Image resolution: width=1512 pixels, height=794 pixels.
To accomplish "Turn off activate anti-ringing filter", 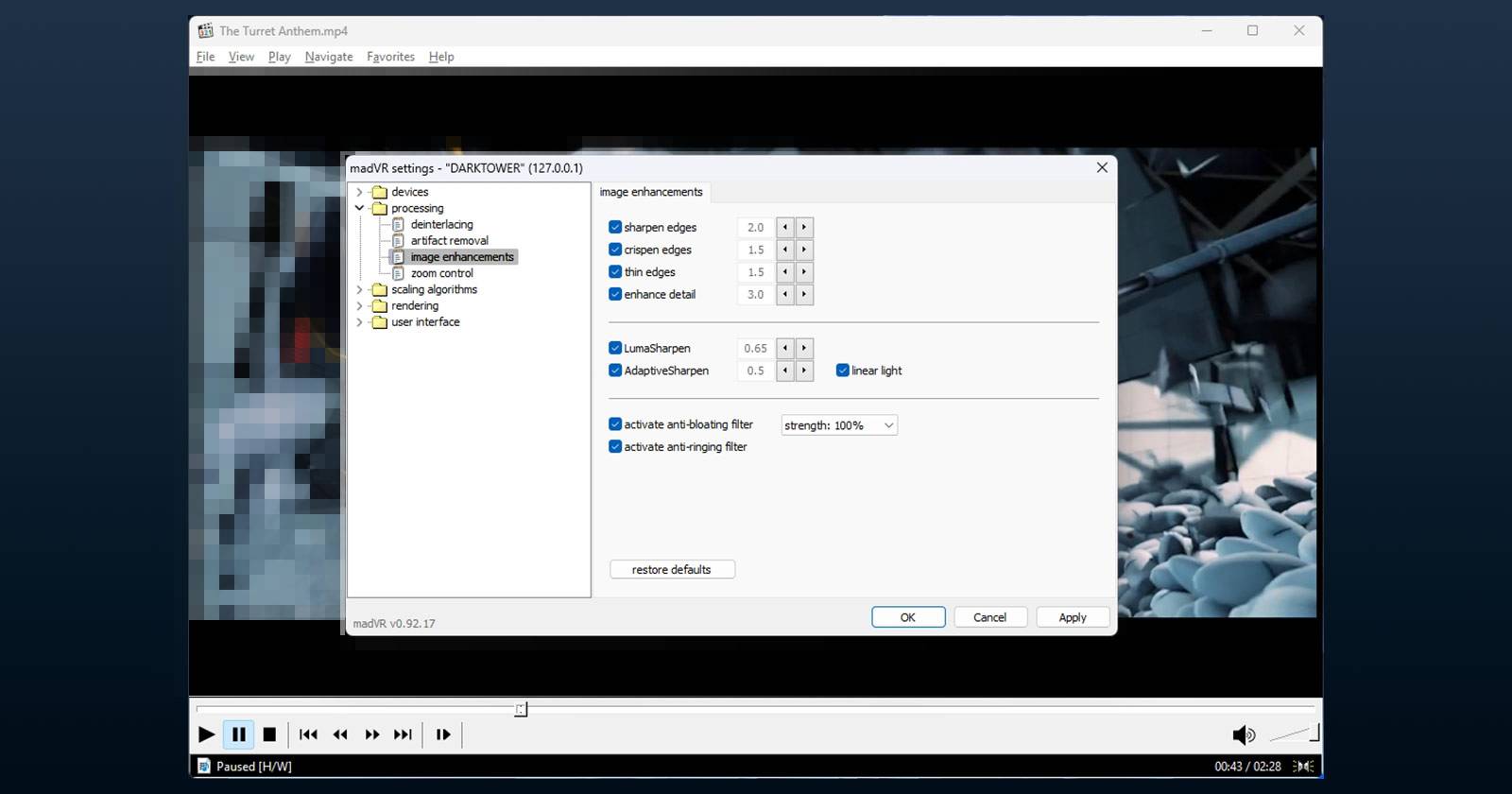I will [615, 447].
